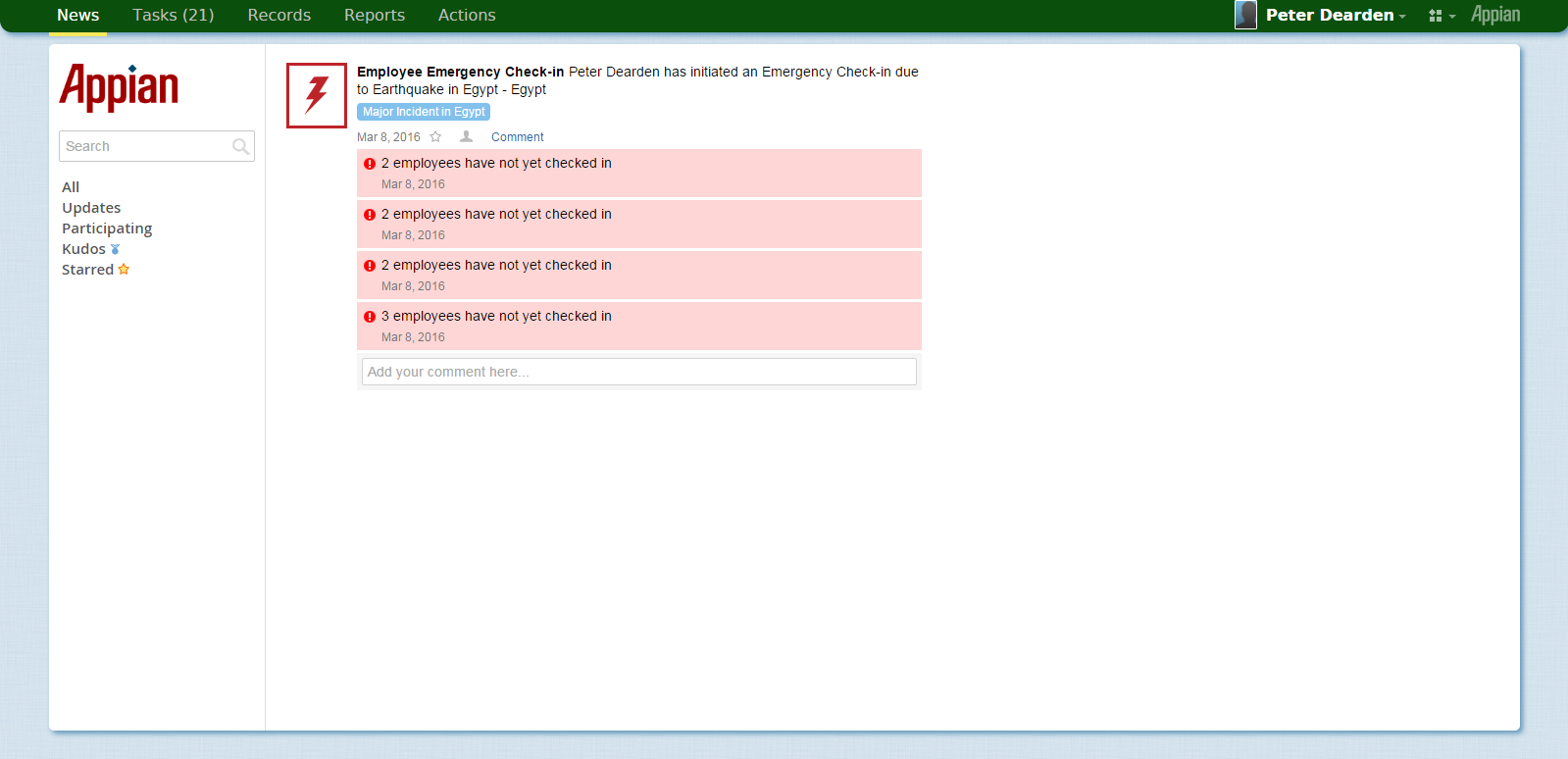This screenshot has width=1568, height=759.
Task: Click Peter Dearden's avatar picture
Action: coord(1245,15)
